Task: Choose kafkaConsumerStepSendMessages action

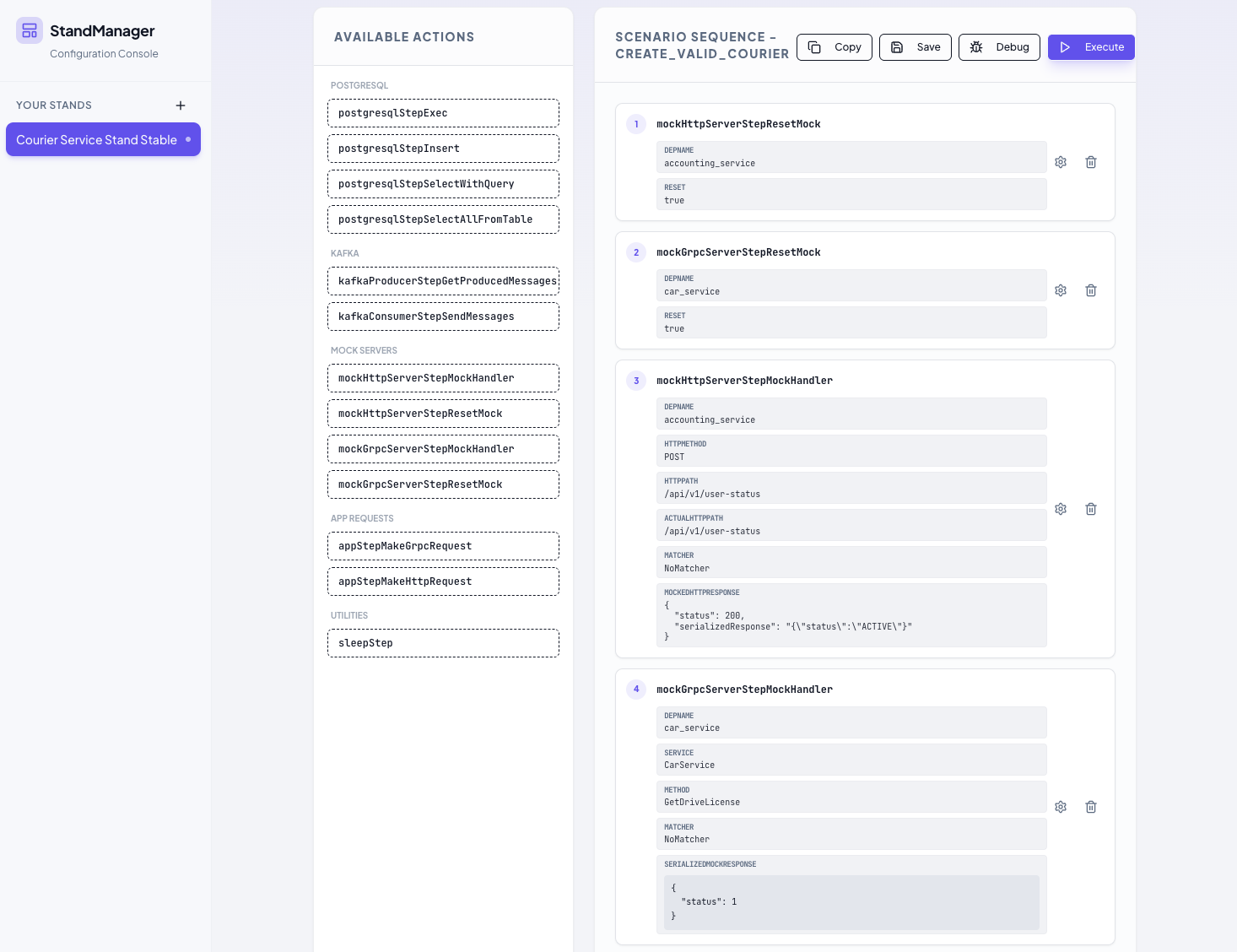Action: click(443, 316)
